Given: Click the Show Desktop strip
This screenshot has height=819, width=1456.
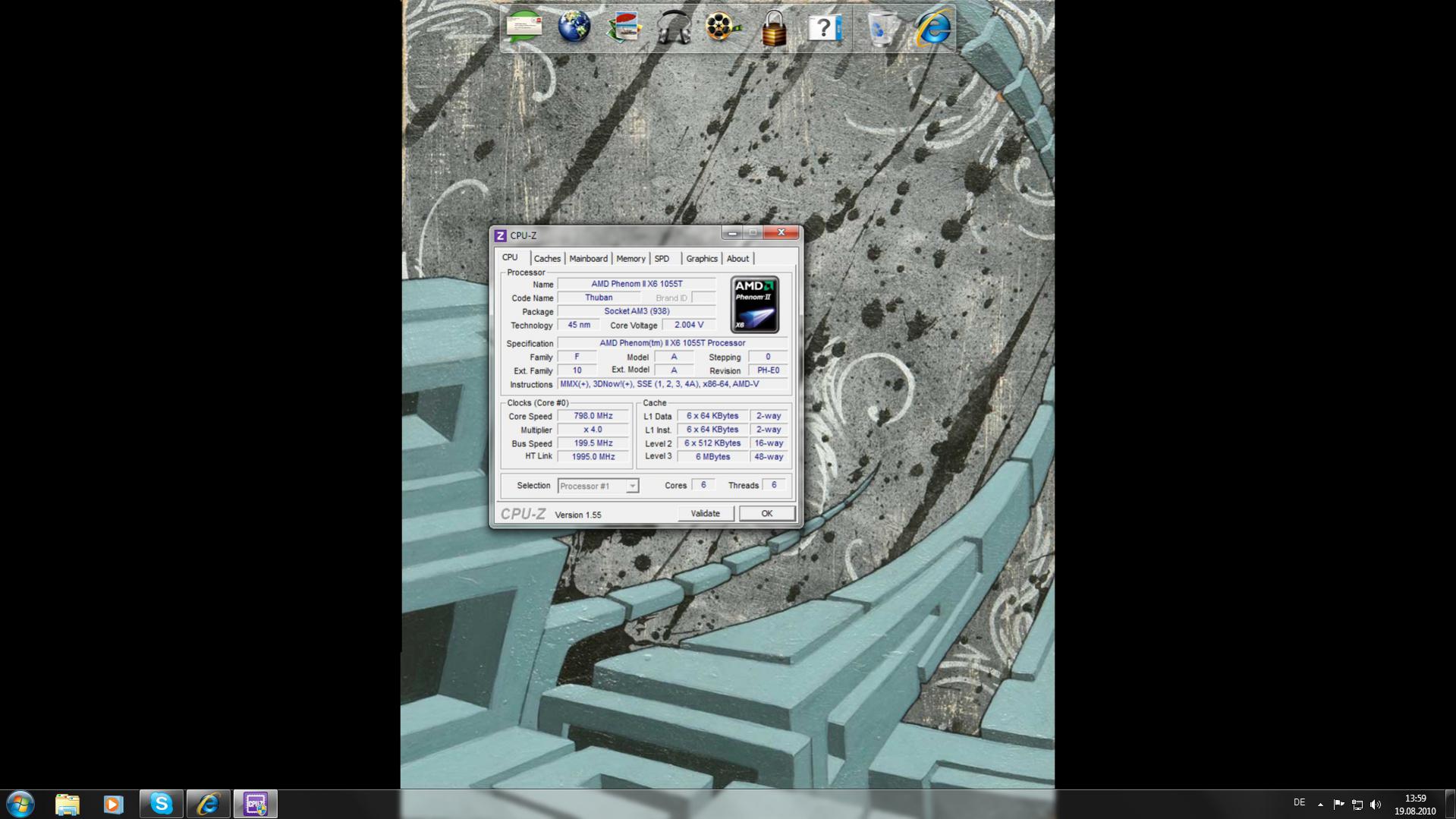Looking at the screenshot, I should [x=1450, y=804].
